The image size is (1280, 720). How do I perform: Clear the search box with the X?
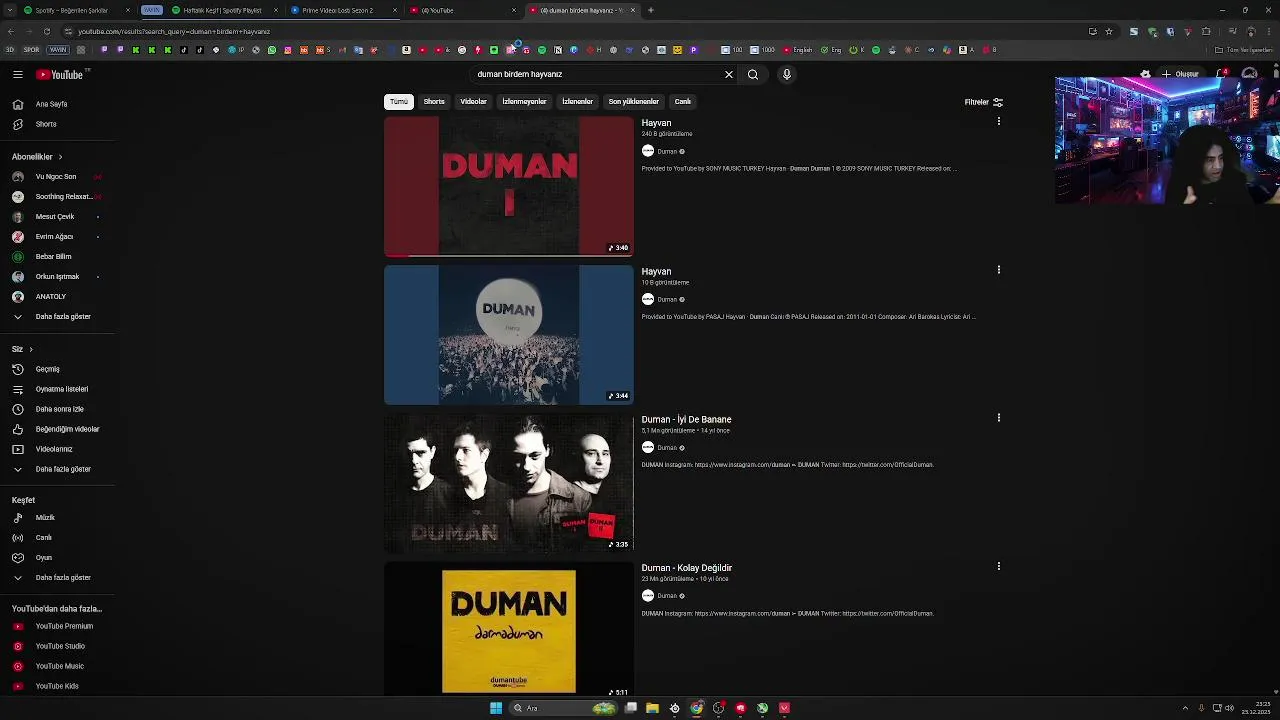tap(729, 74)
